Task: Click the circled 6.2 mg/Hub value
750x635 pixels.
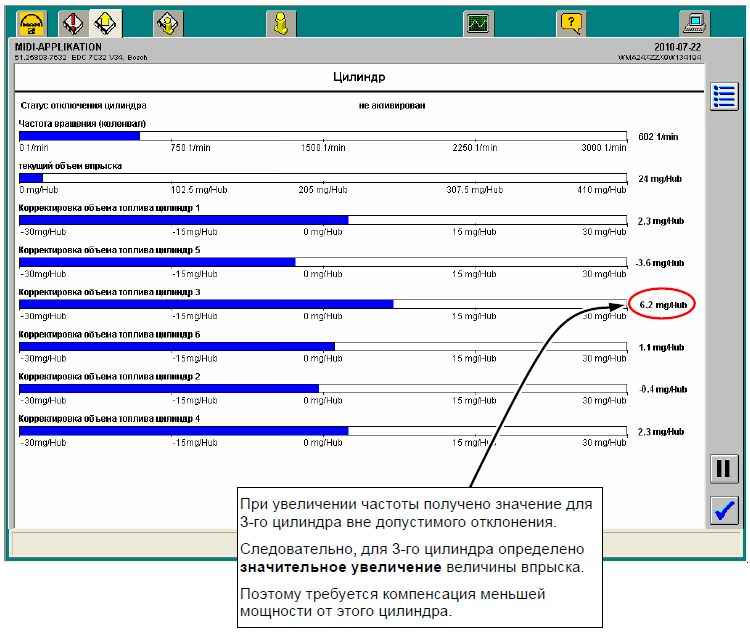Action: click(661, 305)
